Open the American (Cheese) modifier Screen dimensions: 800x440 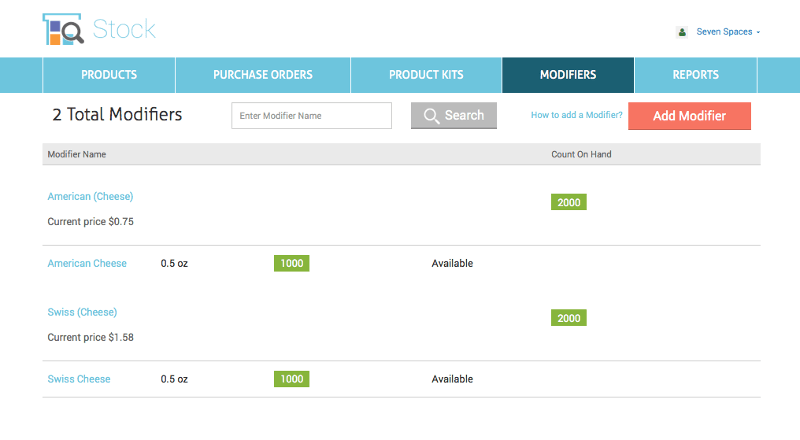pos(90,197)
